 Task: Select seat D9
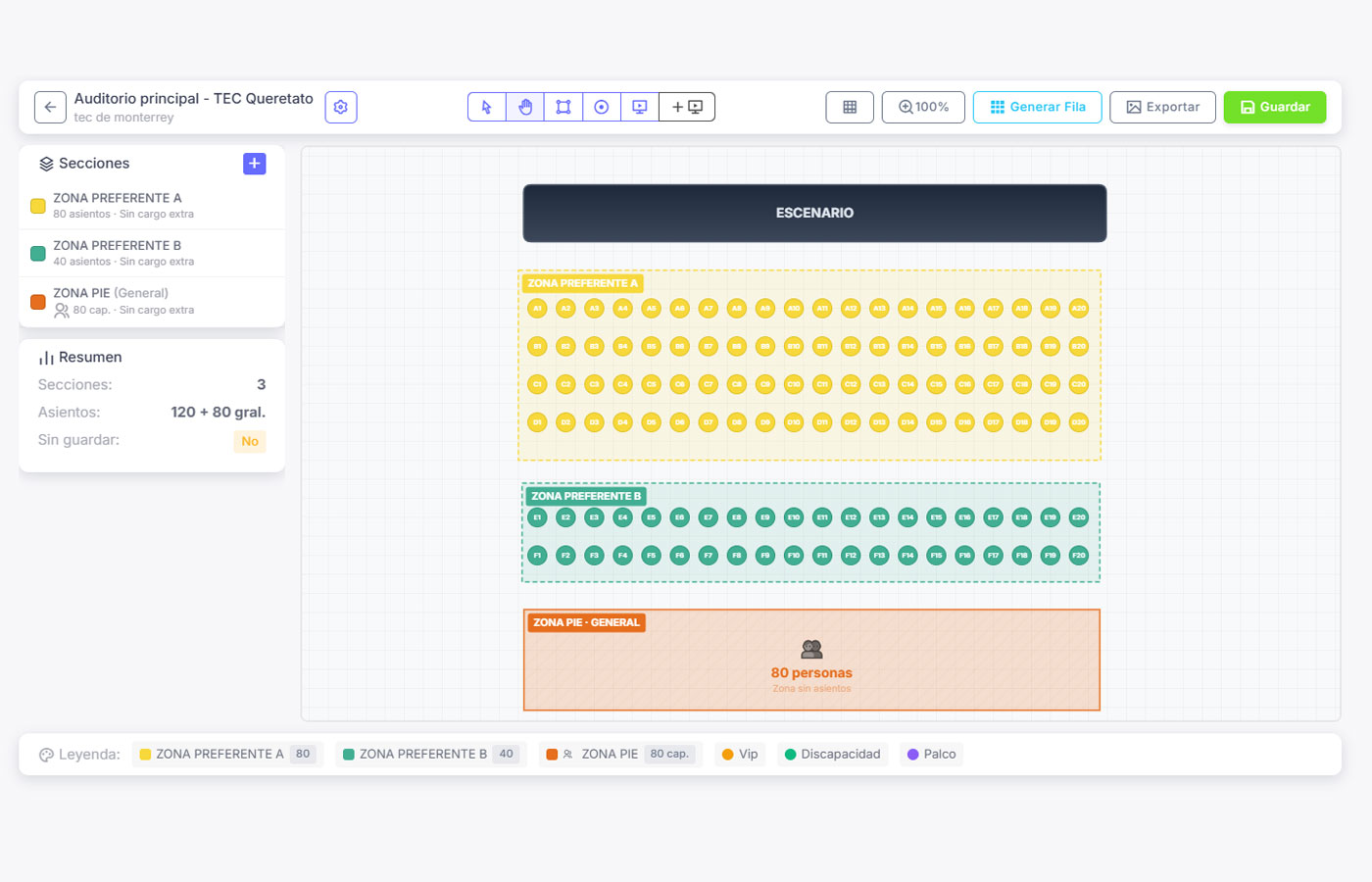click(765, 422)
